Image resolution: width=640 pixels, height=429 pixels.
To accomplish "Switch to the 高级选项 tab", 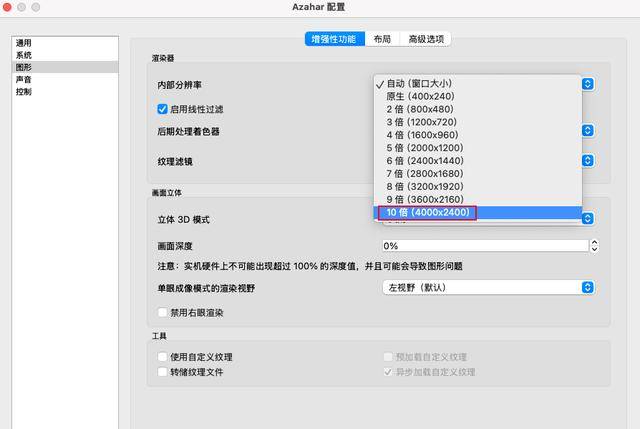I will point(426,39).
